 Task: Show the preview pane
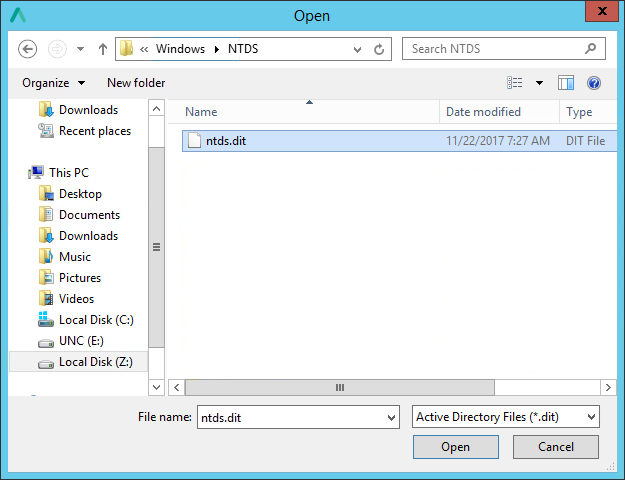click(566, 83)
